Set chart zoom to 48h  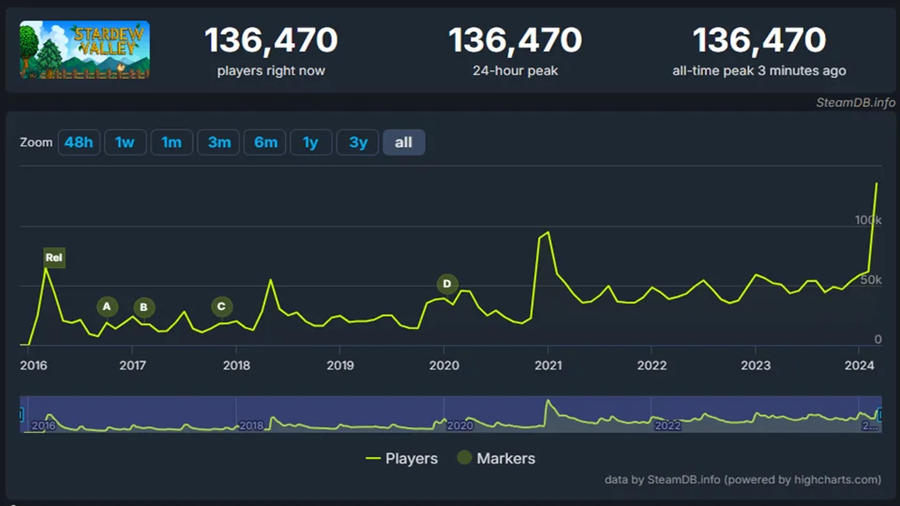[79, 142]
